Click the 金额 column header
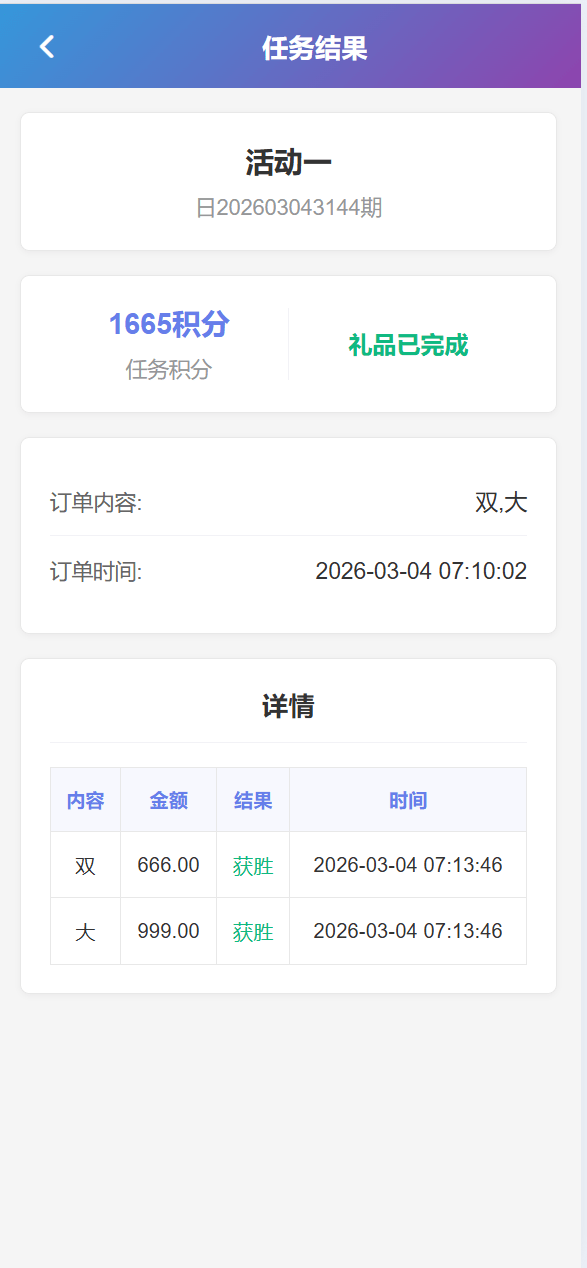The width and height of the screenshot is (587, 1268). coord(168,800)
